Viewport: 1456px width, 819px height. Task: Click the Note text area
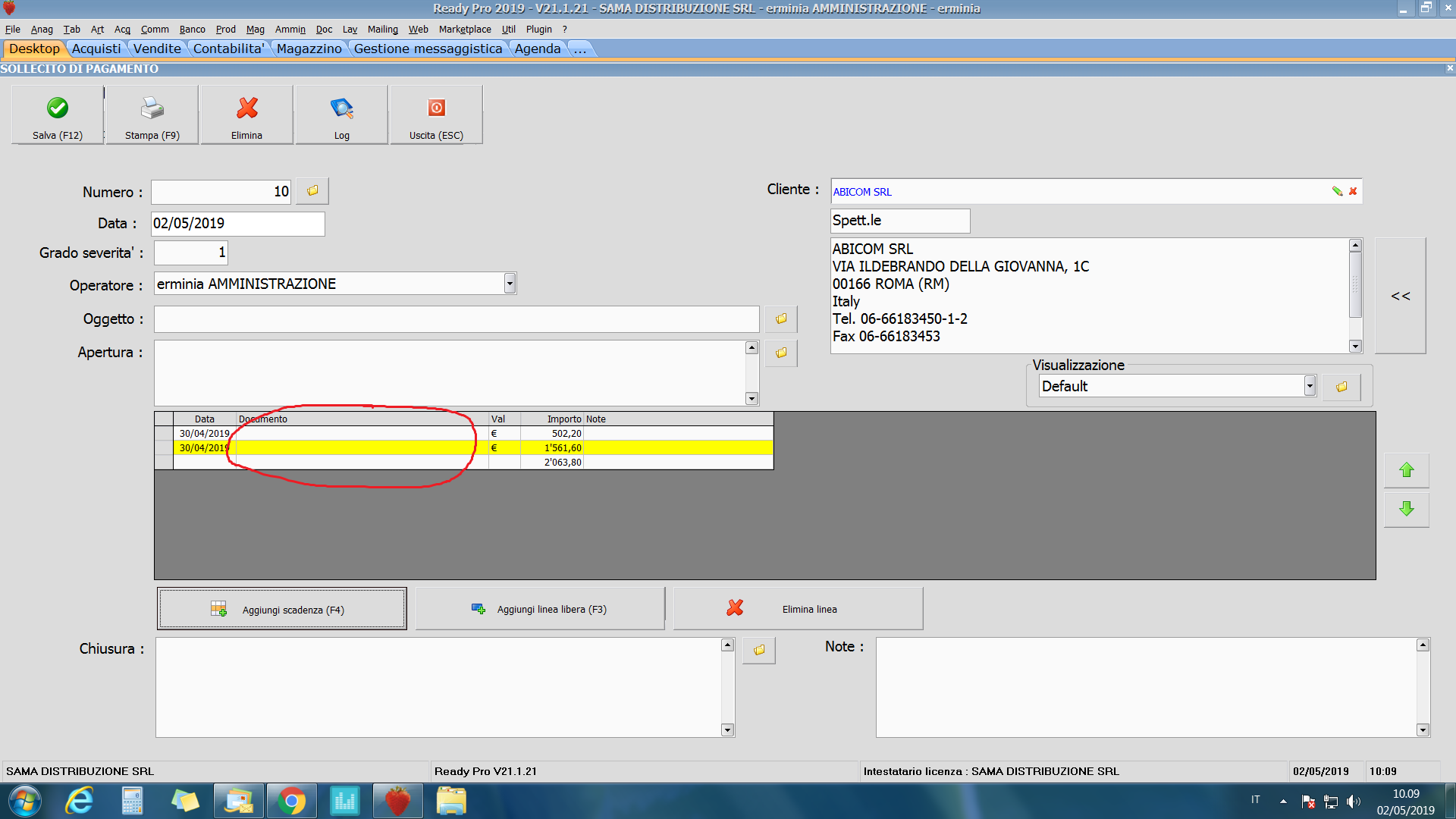pos(1146,687)
